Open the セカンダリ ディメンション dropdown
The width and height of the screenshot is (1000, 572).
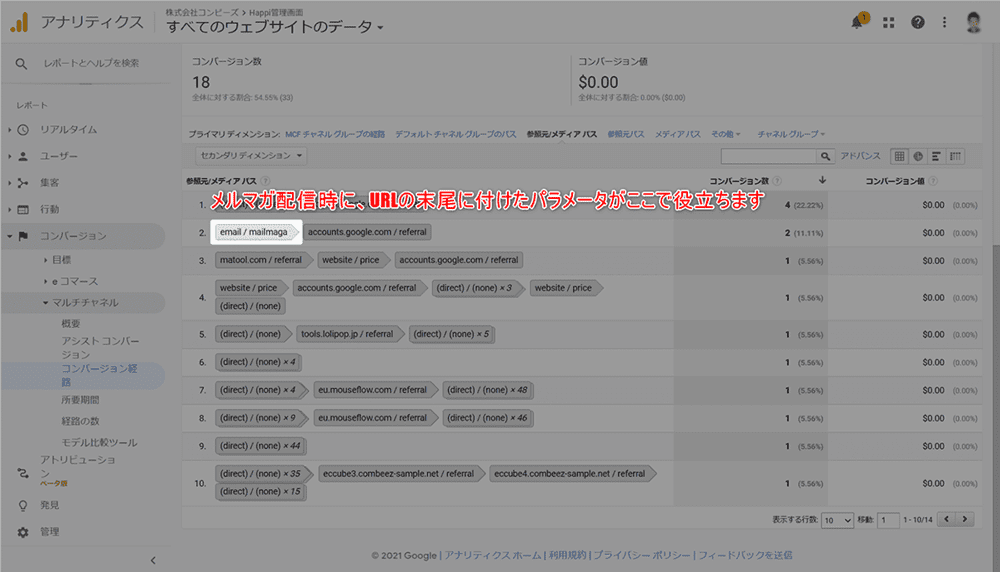(251, 156)
